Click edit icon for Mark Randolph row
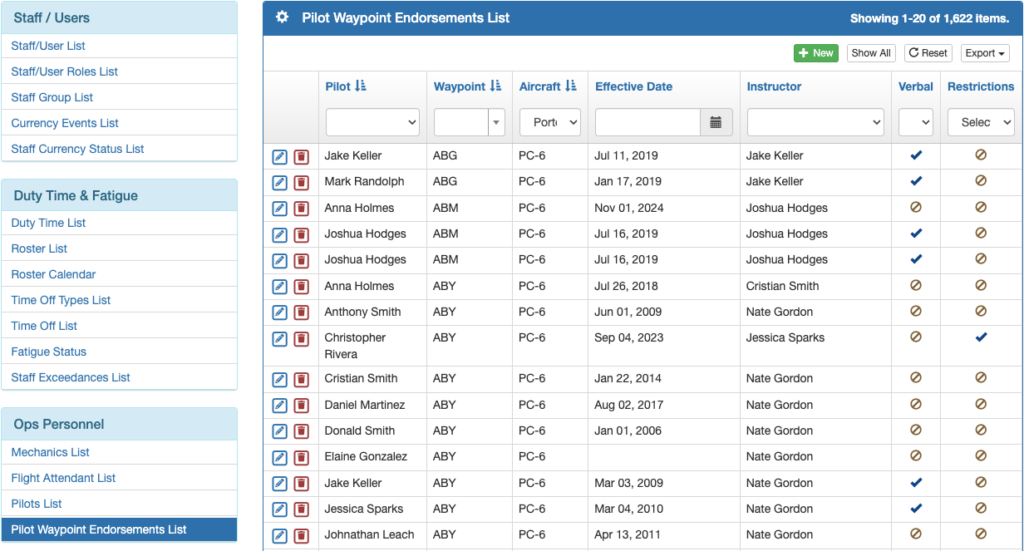1024x551 pixels. pyautogui.click(x=280, y=182)
